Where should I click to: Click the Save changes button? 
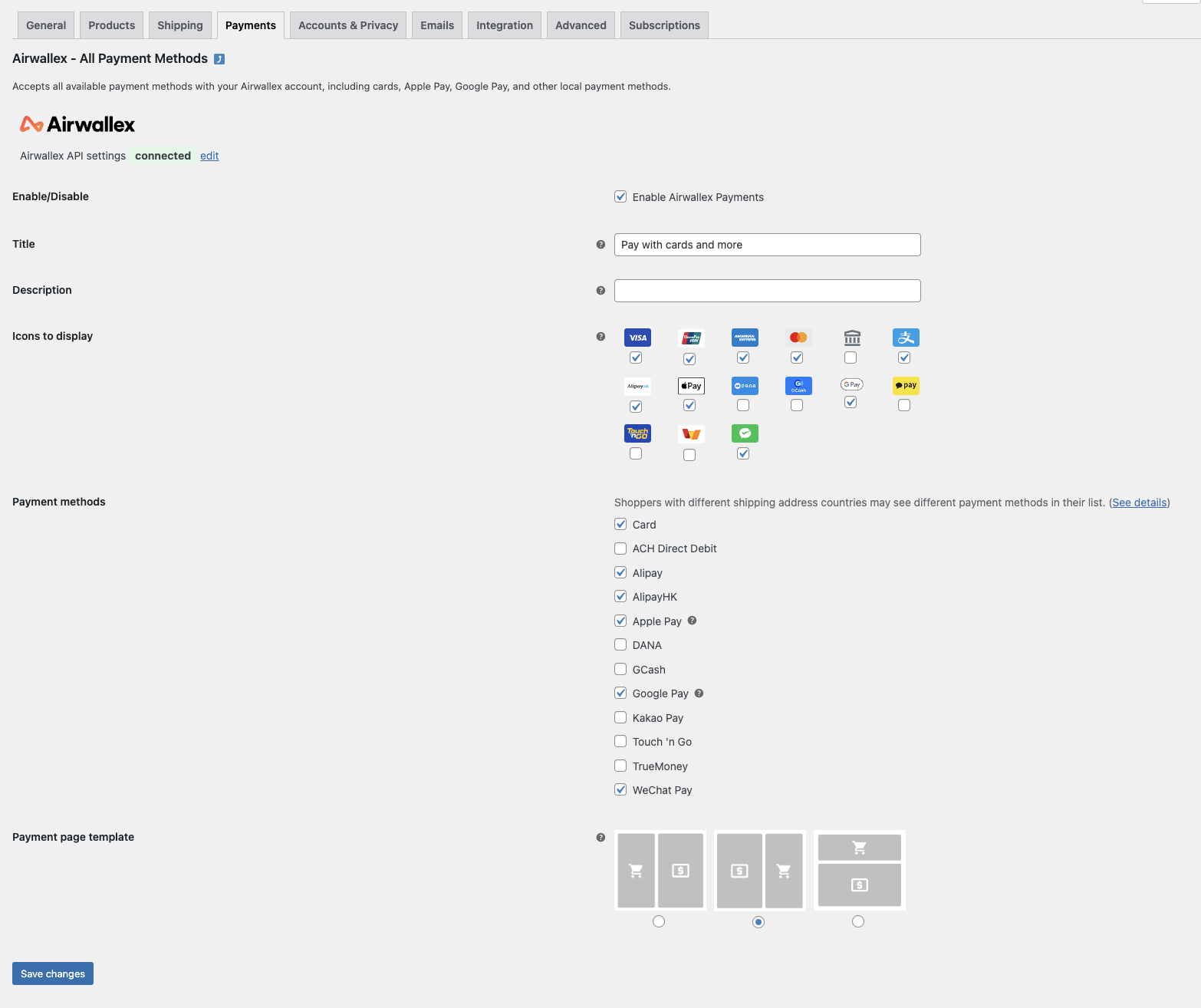pyautogui.click(x=52, y=973)
